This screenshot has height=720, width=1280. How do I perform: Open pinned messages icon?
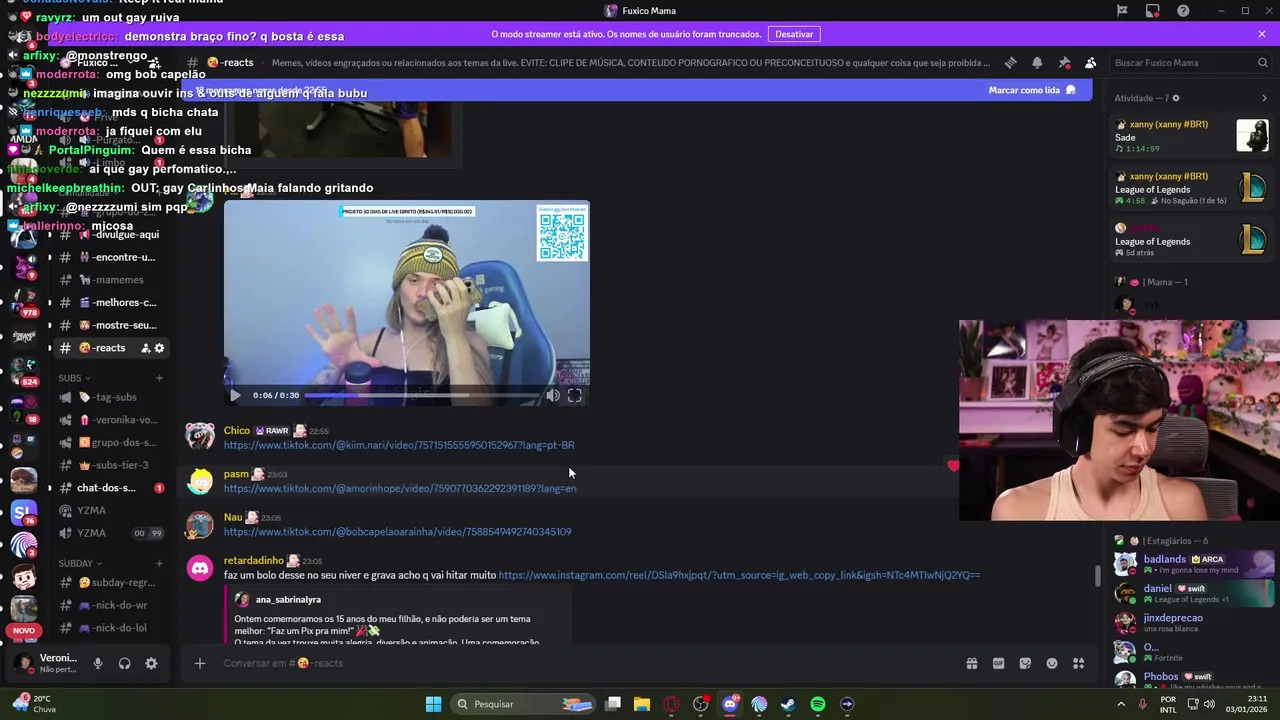click(1064, 63)
